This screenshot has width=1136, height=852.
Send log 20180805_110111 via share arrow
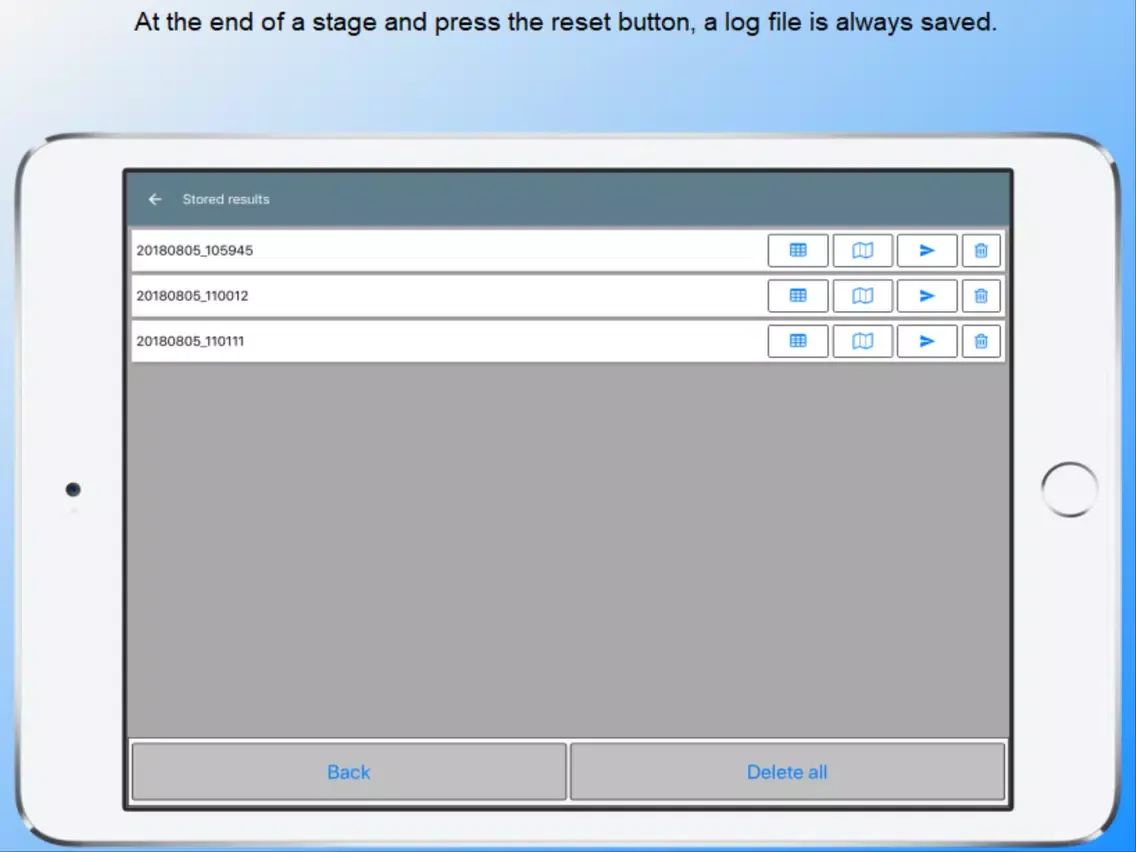pos(927,341)
